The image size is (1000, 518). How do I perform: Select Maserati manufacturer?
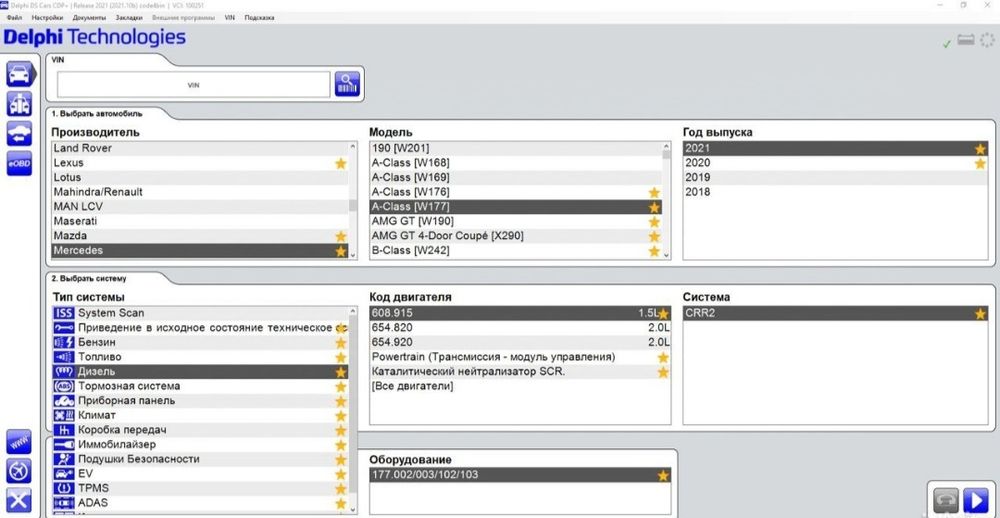(x=200, y=221)
